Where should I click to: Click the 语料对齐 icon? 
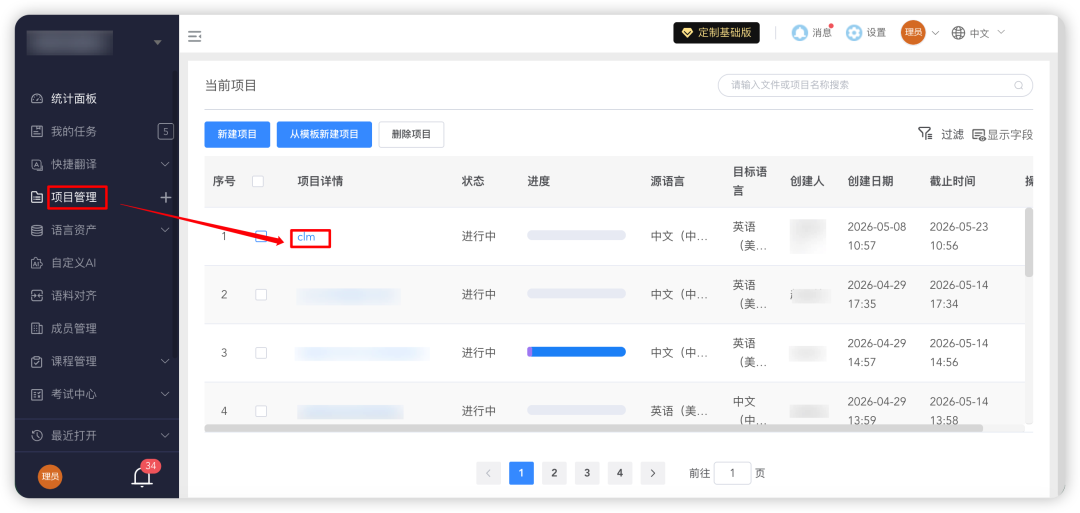[37, 295]
